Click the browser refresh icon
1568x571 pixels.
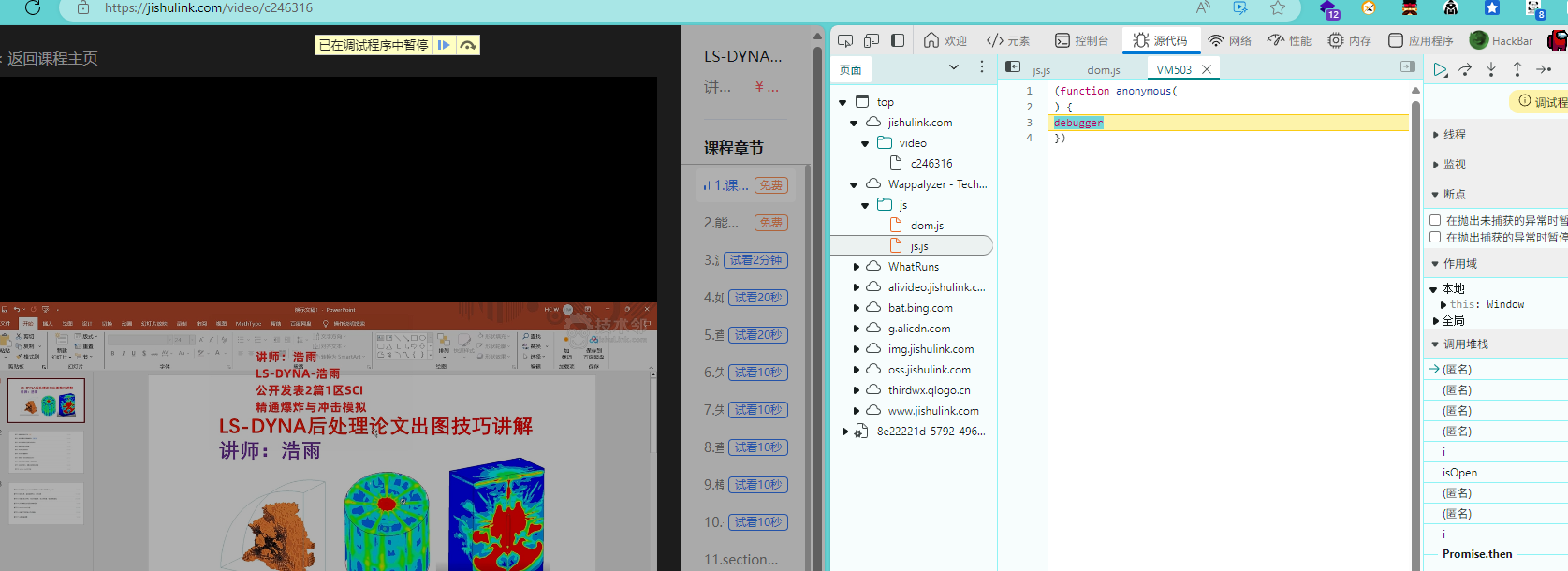point(33,7)
